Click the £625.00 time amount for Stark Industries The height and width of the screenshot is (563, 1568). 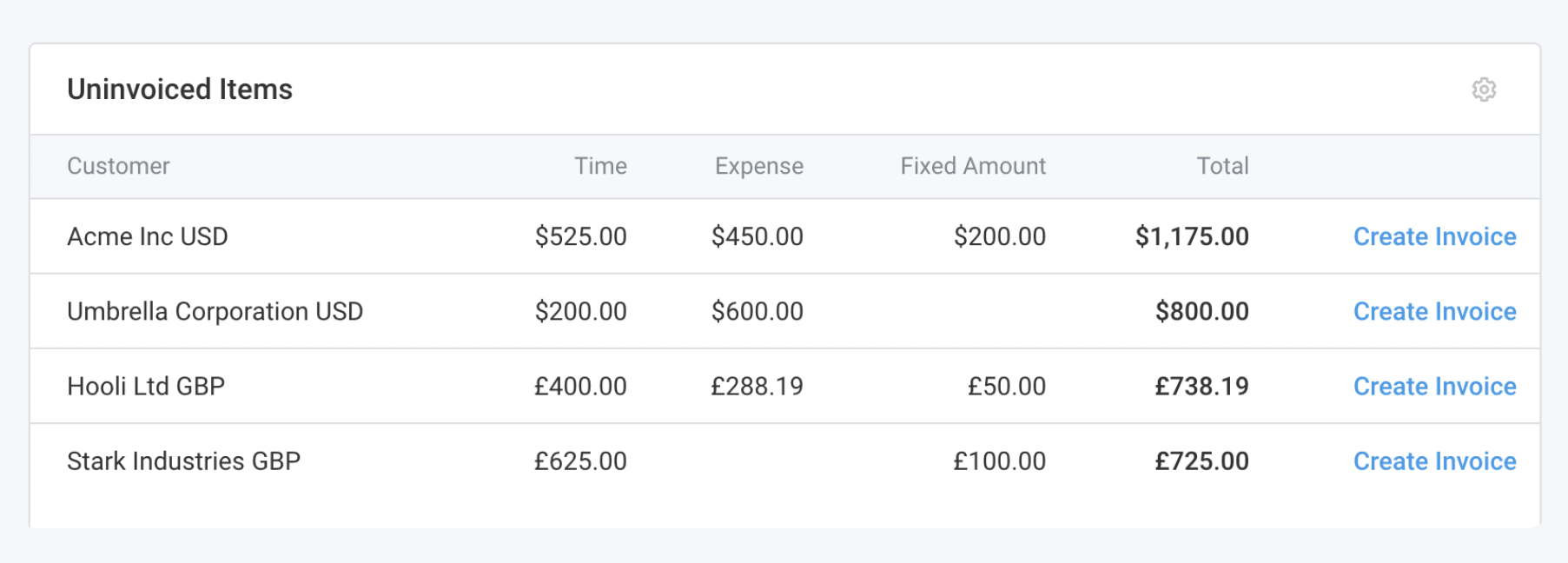[x=579, y=460]
